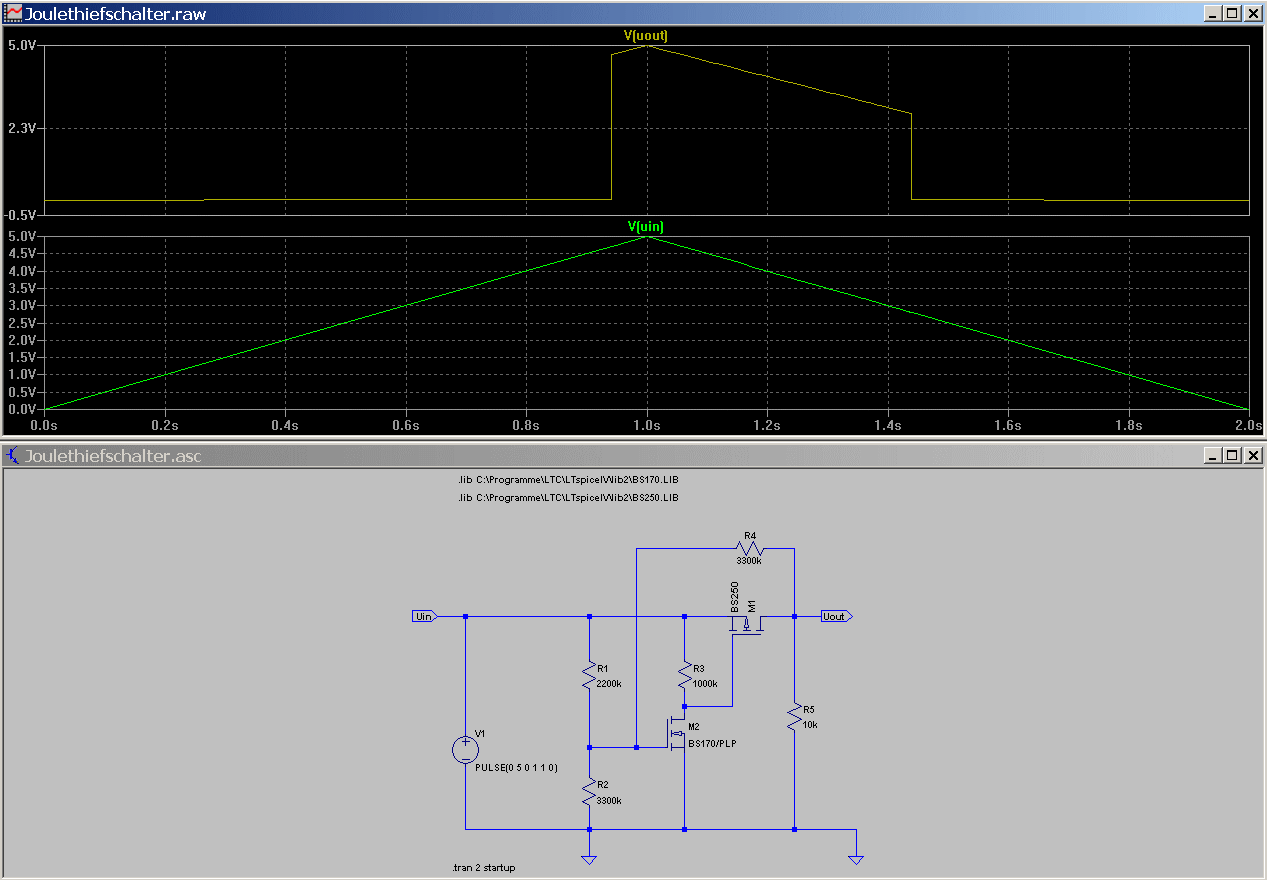Select the BS170 MOSFET M2 symbol

coord(677,735)
